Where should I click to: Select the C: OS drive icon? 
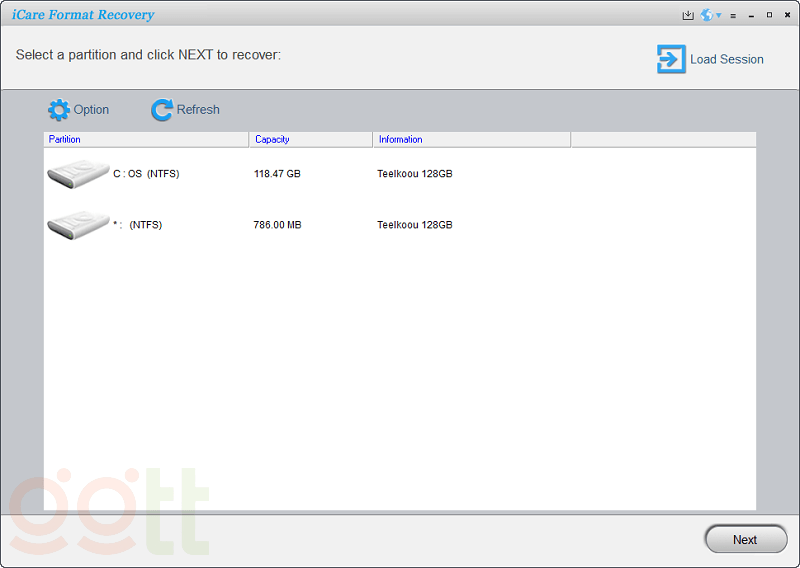click(x=78, y=173)
